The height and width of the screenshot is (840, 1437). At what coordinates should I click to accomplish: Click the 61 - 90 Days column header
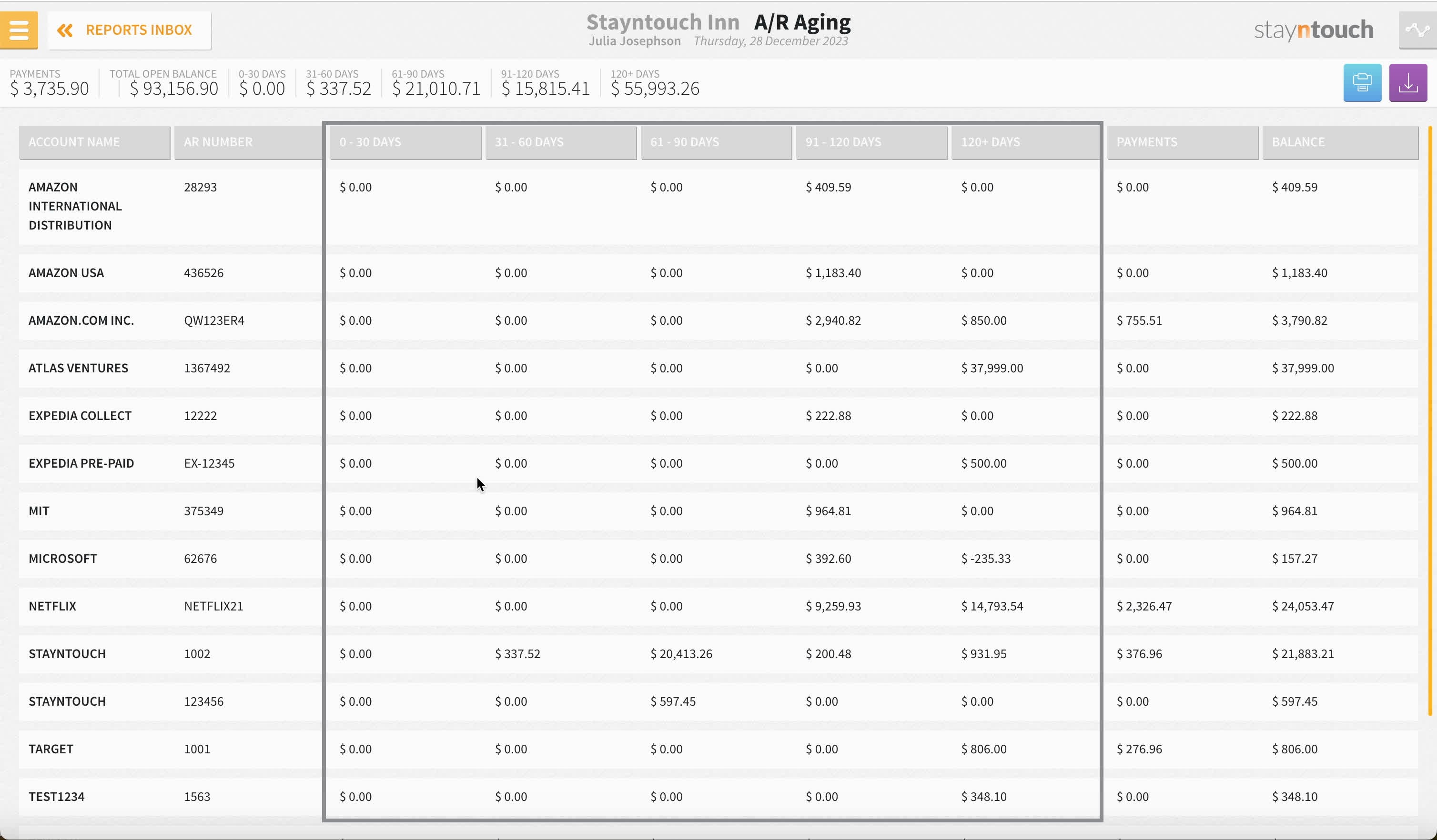(x=716, y=142)
